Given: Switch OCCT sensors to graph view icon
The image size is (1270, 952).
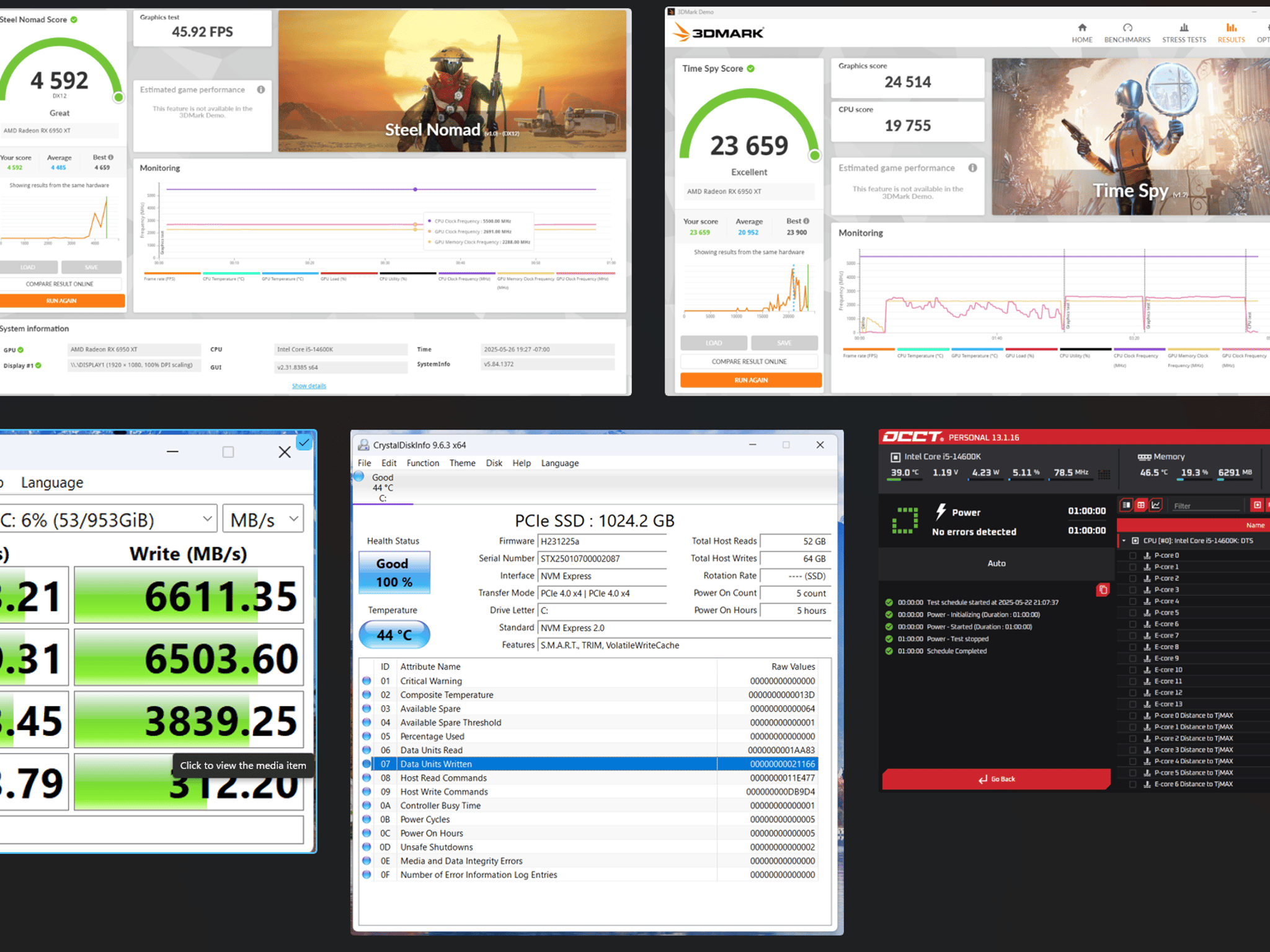Looking at the screenshot, I should 1156,505.
